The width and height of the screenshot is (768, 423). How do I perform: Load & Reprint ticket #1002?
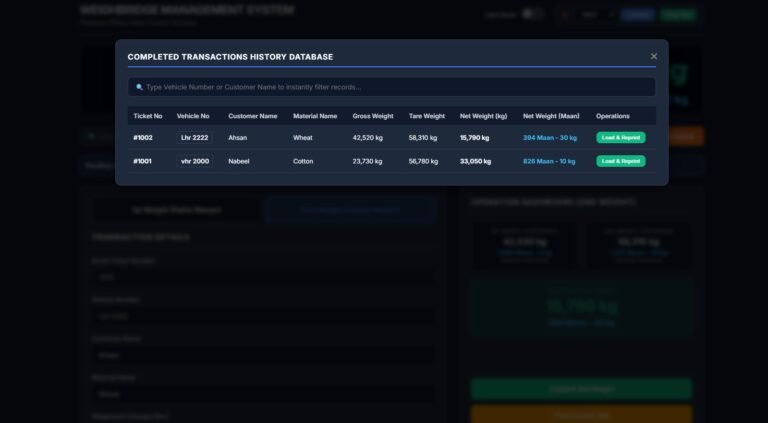(x=621, y=138)
